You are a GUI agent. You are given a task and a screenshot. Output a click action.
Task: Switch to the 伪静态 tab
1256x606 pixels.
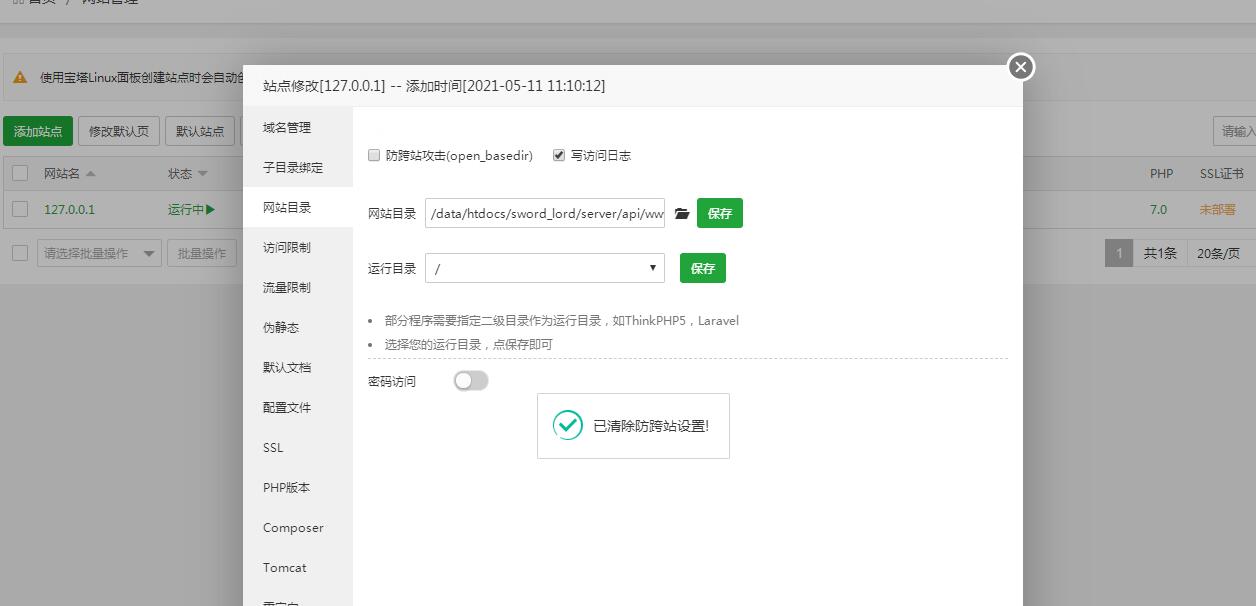[281, 327]
